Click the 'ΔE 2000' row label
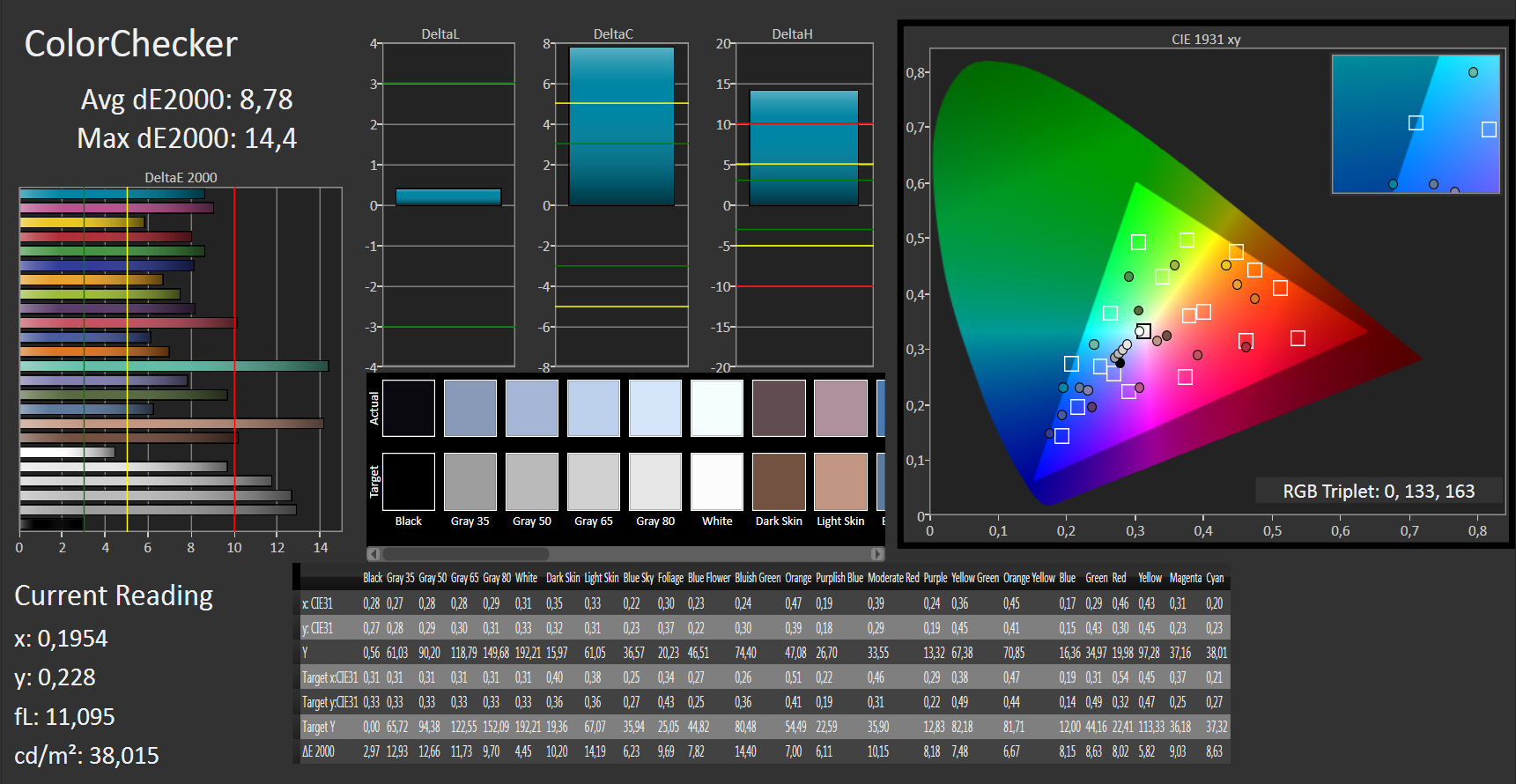The width and height of the screenshot is (1516, 784). [318, 751]
